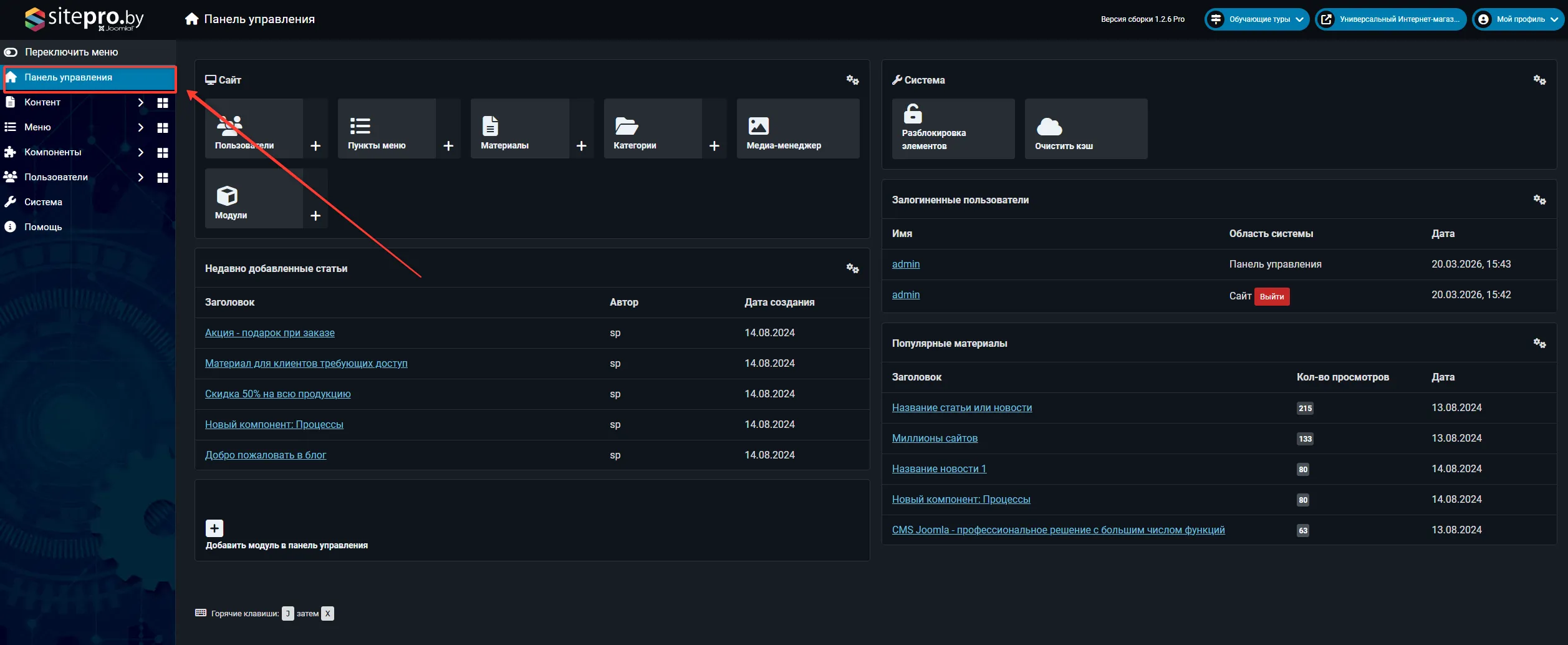Add new category with plus button
This screenshot has width=1568, height=645.
[714, 146]
